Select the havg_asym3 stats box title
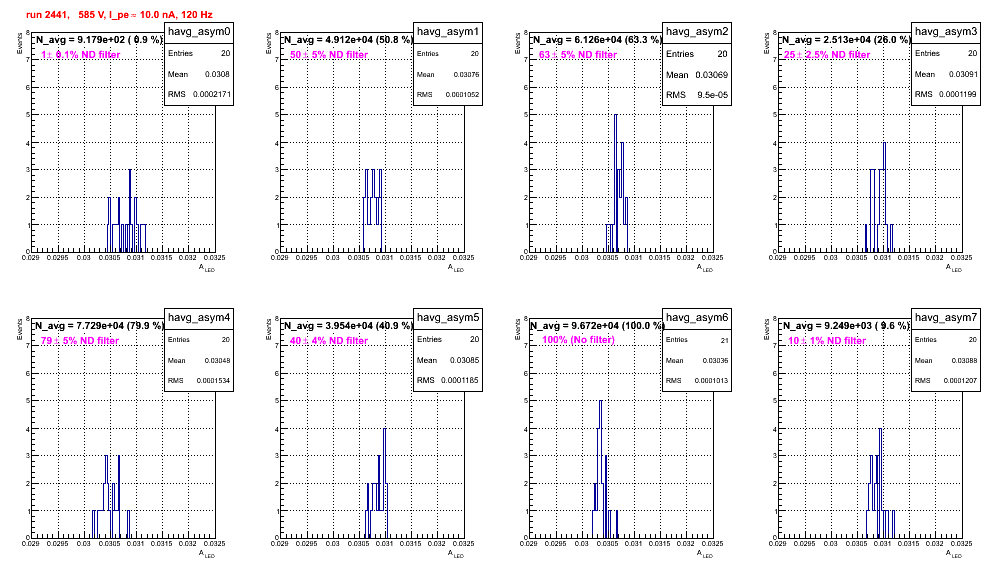Image resolution: width=996 pixels, height=572 pixels. (x=946, y=32)
